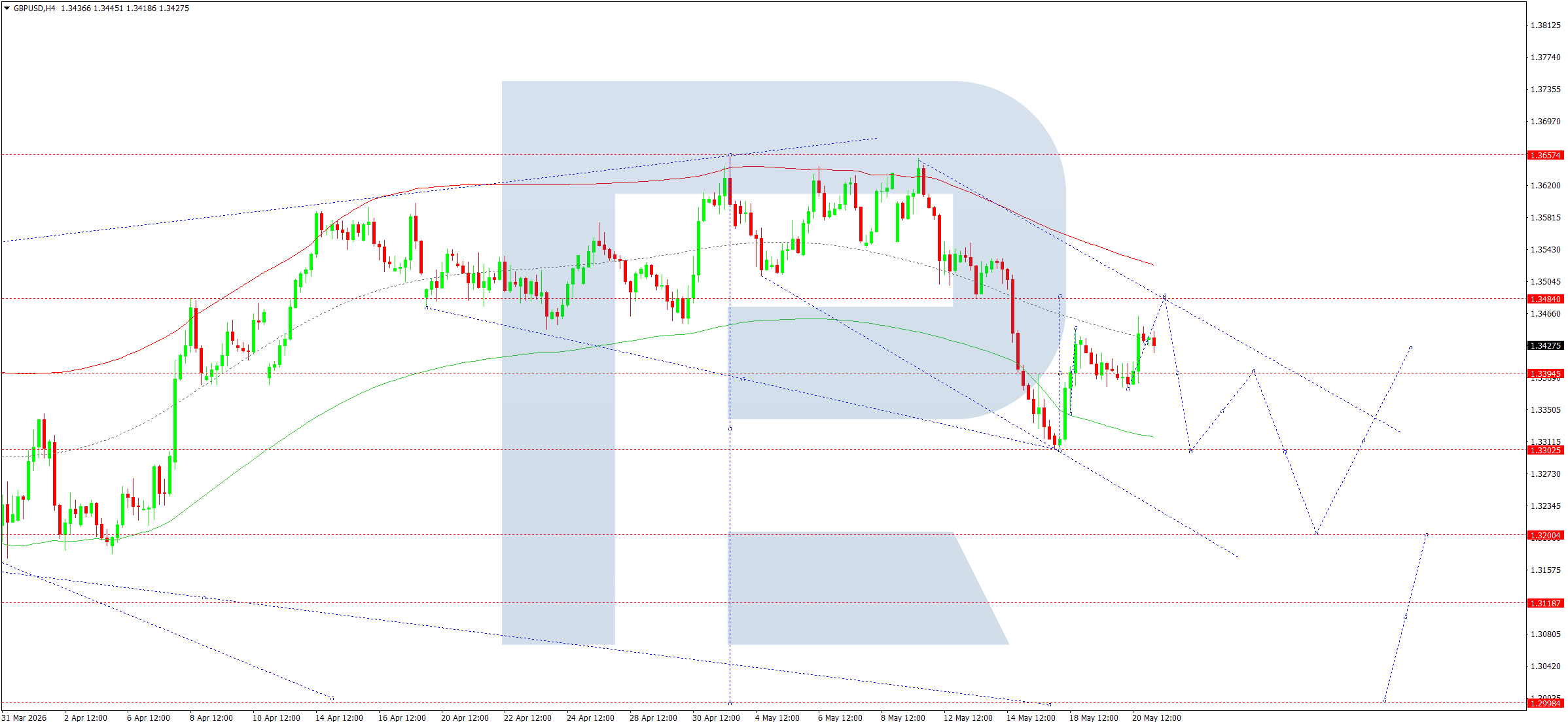
Task: Click the 8 Apr 12:00 date label
Action: point(211,717)
